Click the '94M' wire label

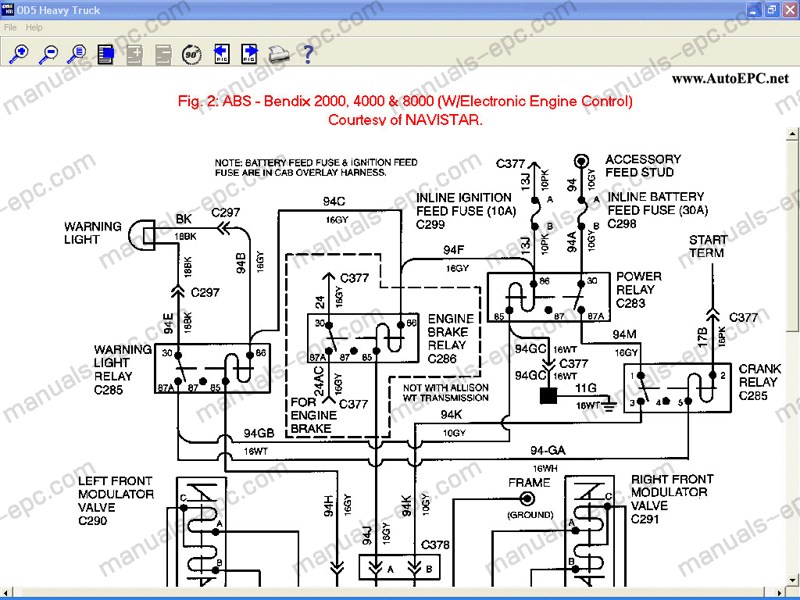click(624, 335)
